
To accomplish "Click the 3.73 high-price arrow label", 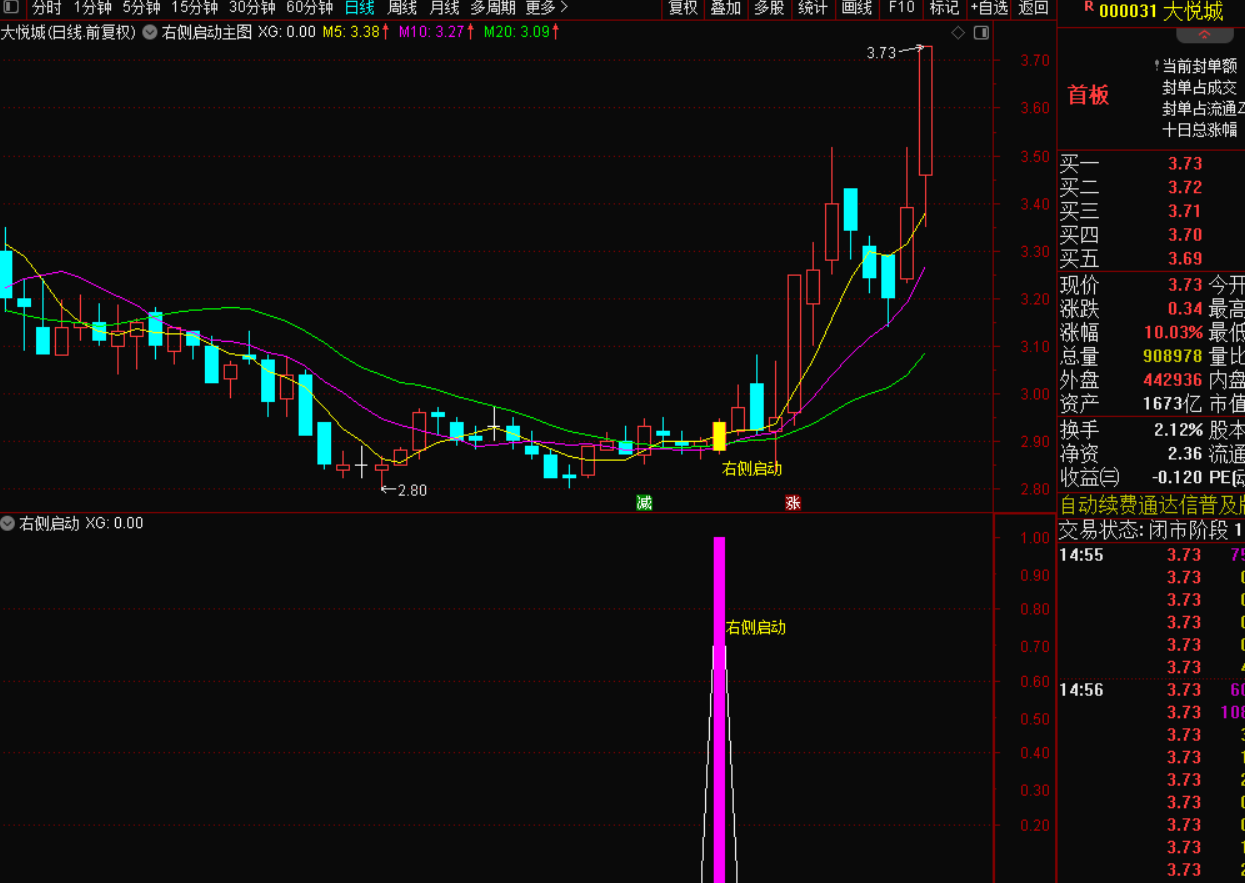I will pyautogui.click(x=895, y=52).
